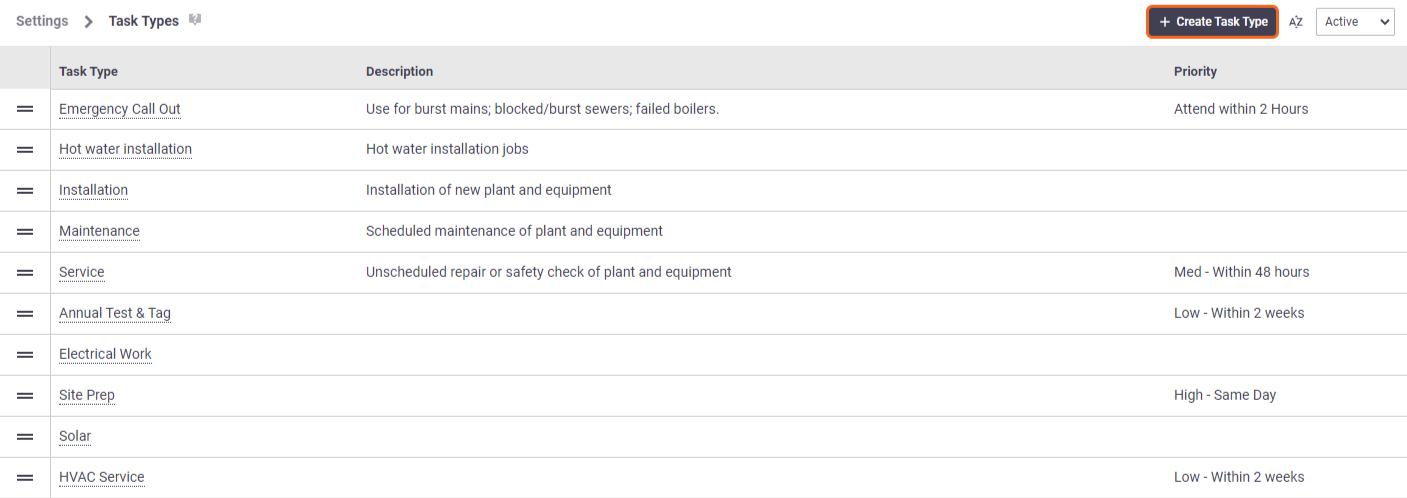This screenshot has height=498, width=1407.
Task: Open the Solar task type link
Action: [75, 436]
